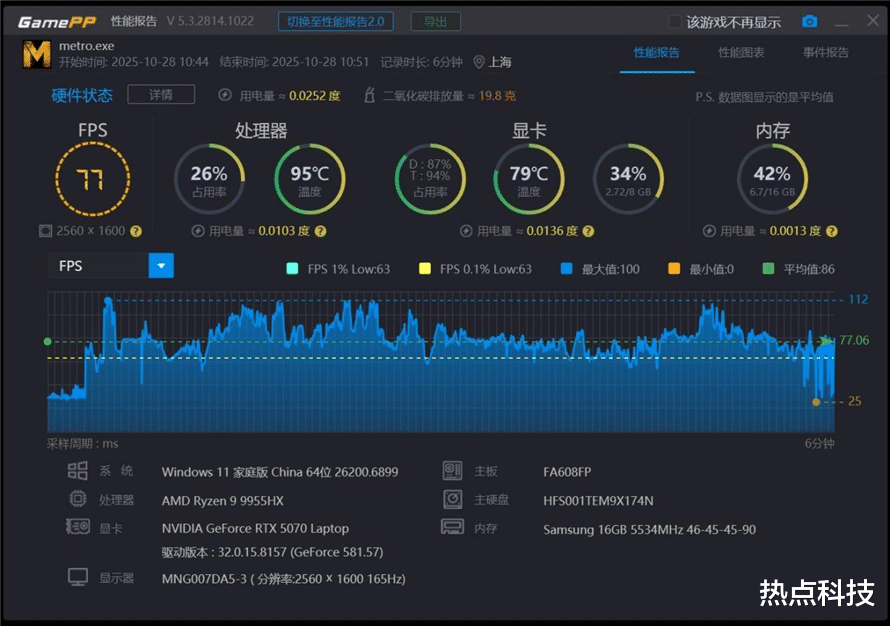Click the help icon after memory 0.0013 度
Viewport: 890px width, 626px height.
tap(832, 231)
